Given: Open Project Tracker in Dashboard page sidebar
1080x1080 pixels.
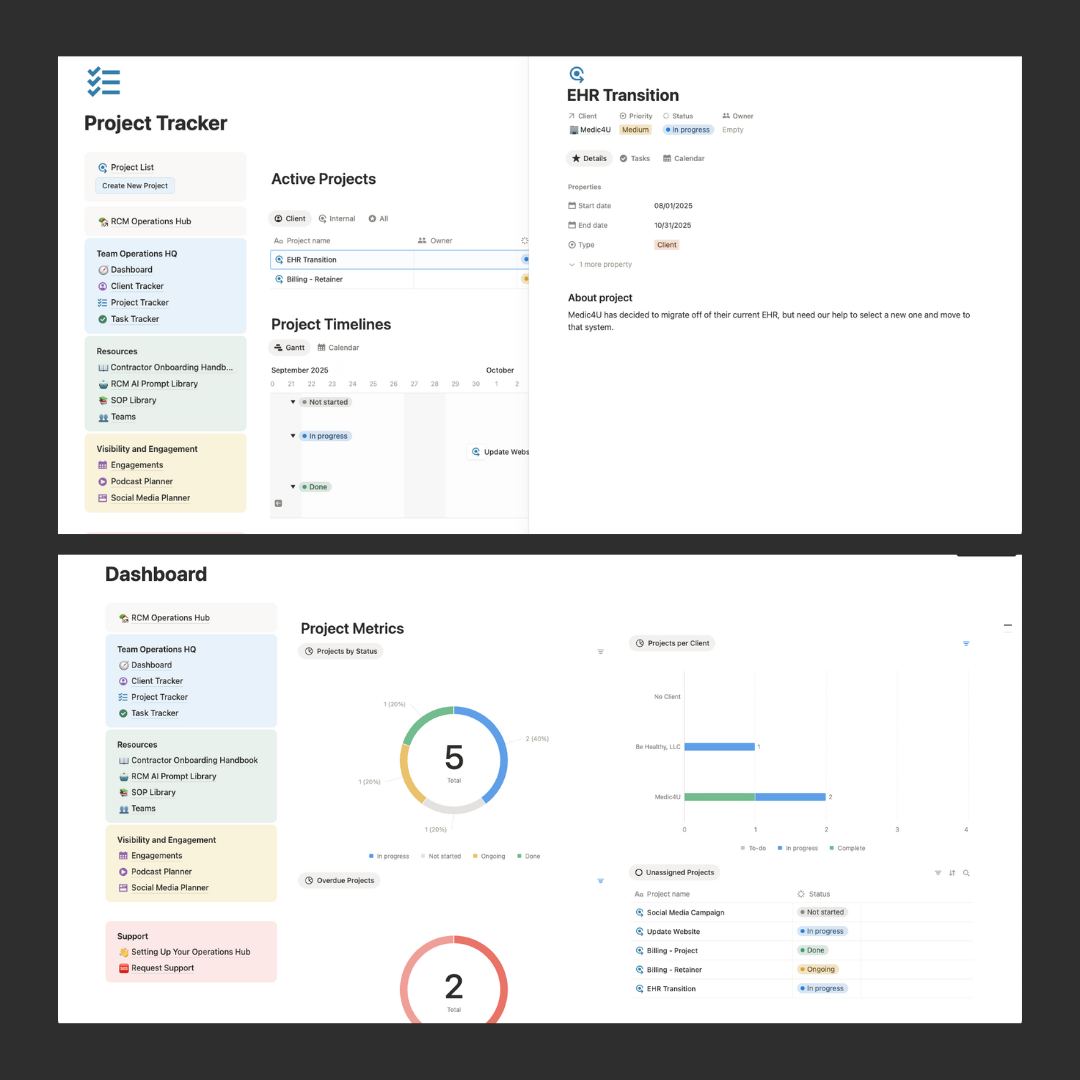Looking at the screenshot, I should [153, 697].
